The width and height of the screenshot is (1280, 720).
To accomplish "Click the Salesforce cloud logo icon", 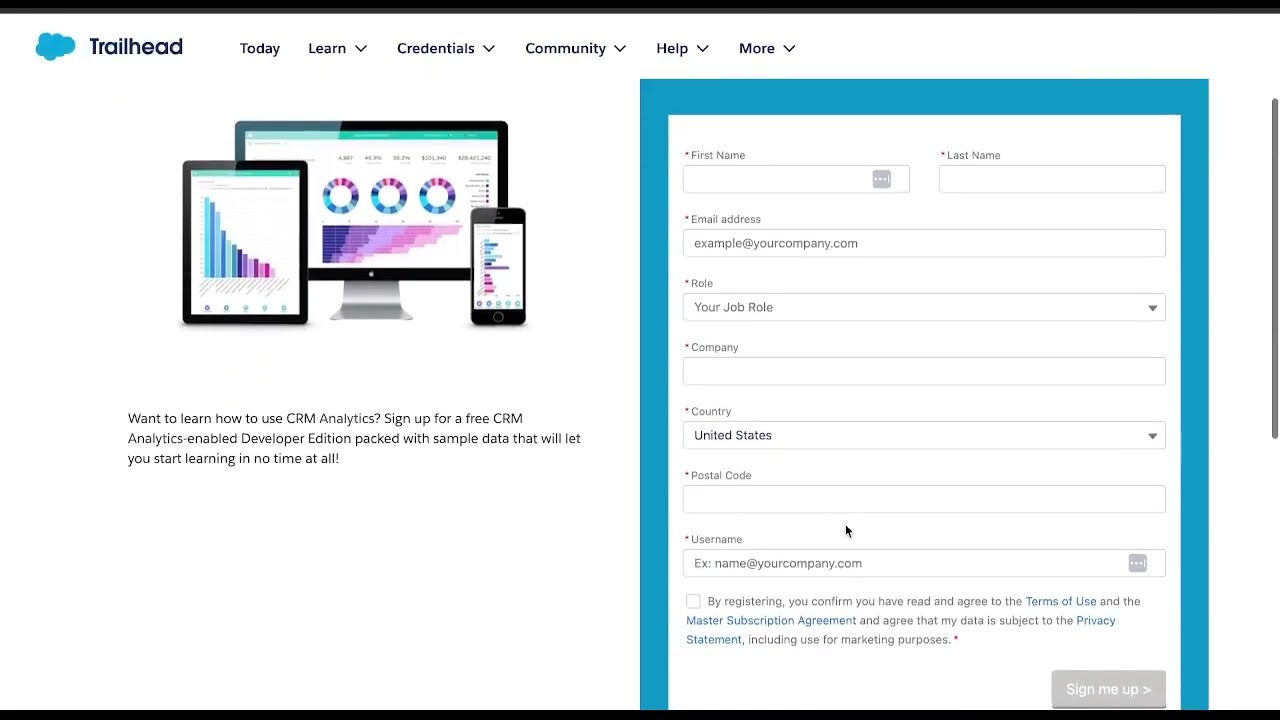I will (x=55, y=47).
